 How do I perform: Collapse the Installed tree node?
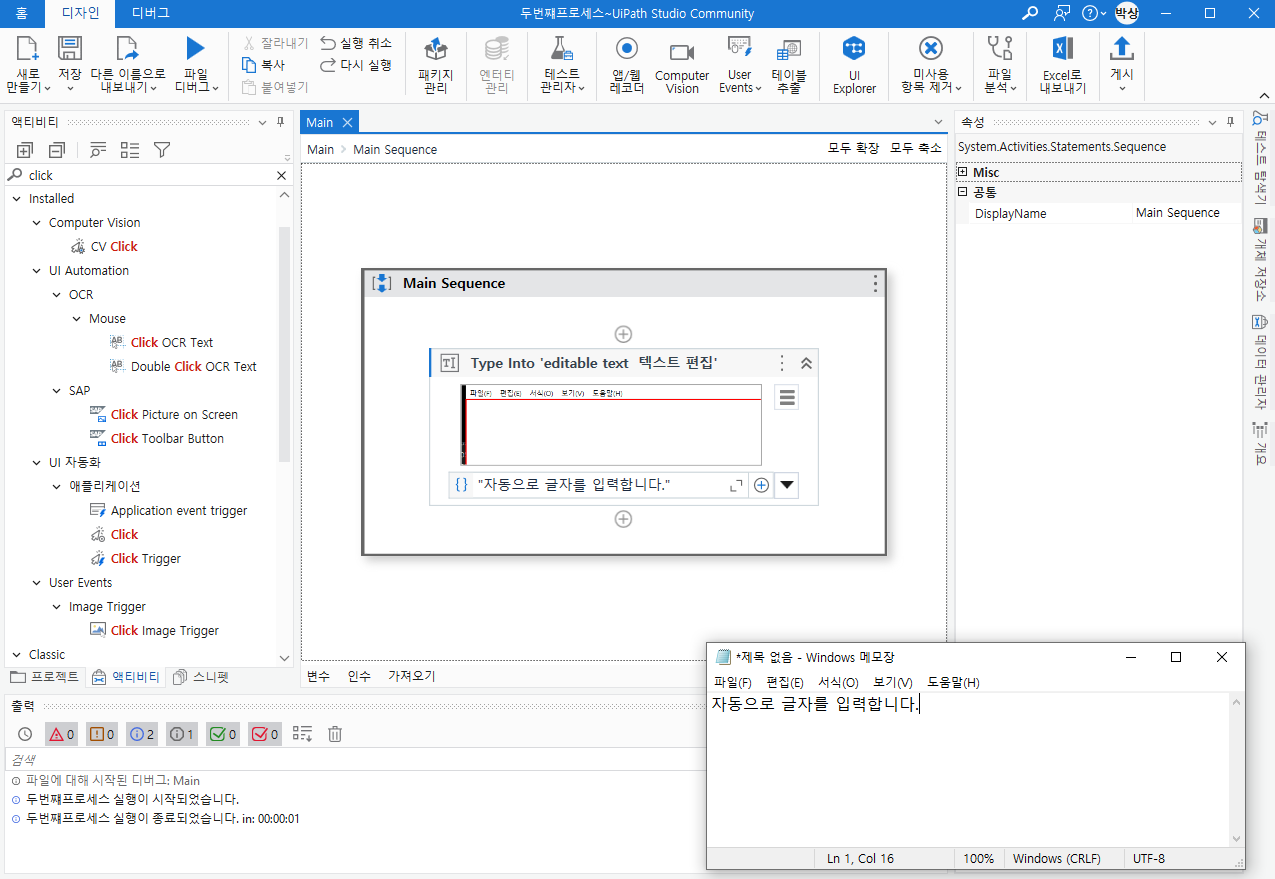[17, 198]
